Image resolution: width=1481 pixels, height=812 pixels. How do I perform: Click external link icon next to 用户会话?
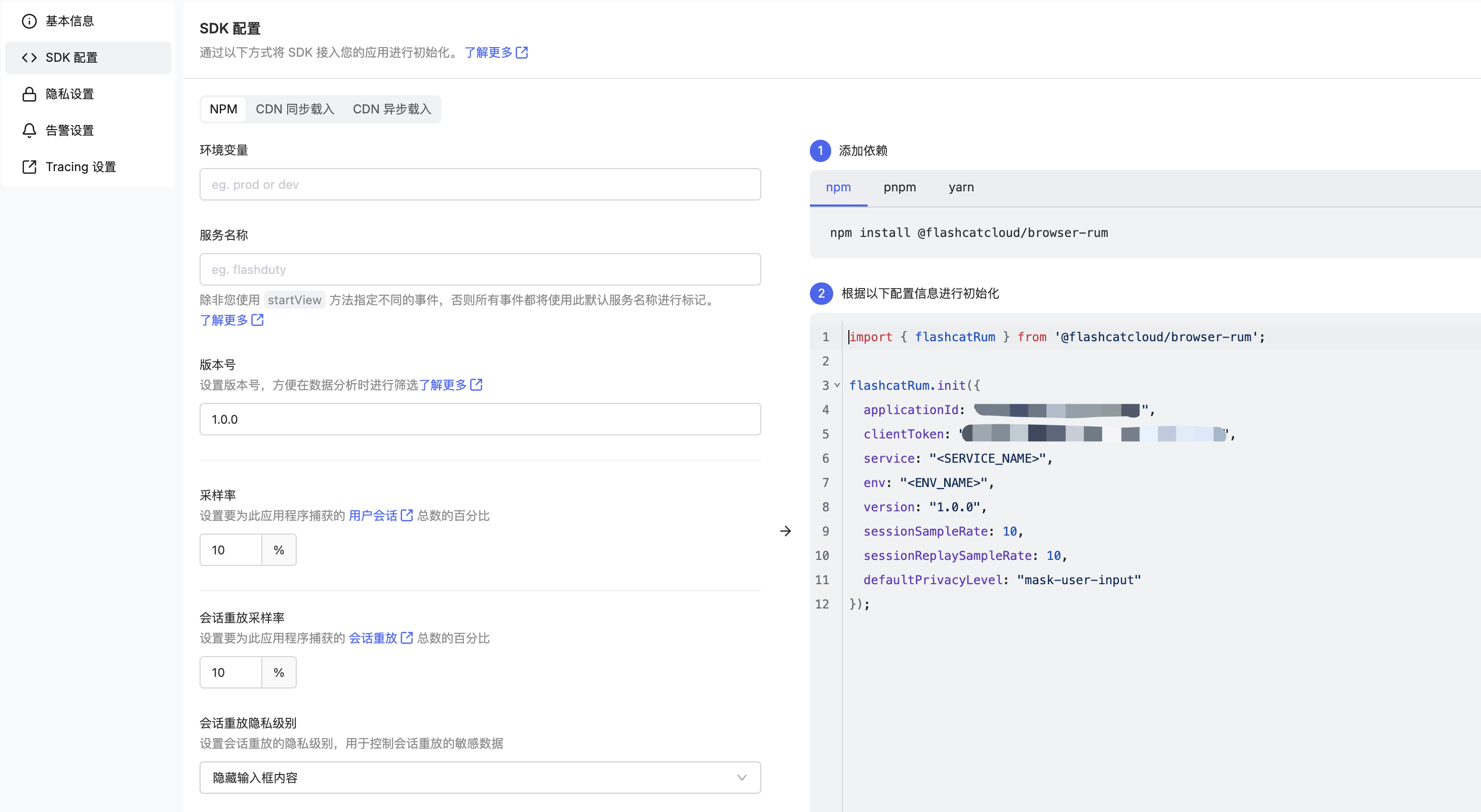pyautogui.click(x=407, y=515)
